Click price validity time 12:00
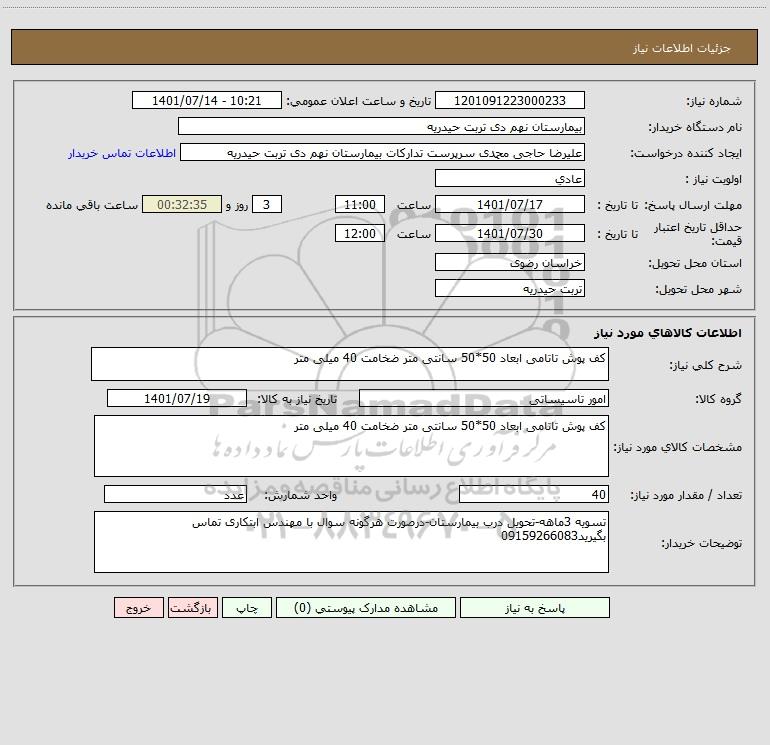 [x=359, y=233]
